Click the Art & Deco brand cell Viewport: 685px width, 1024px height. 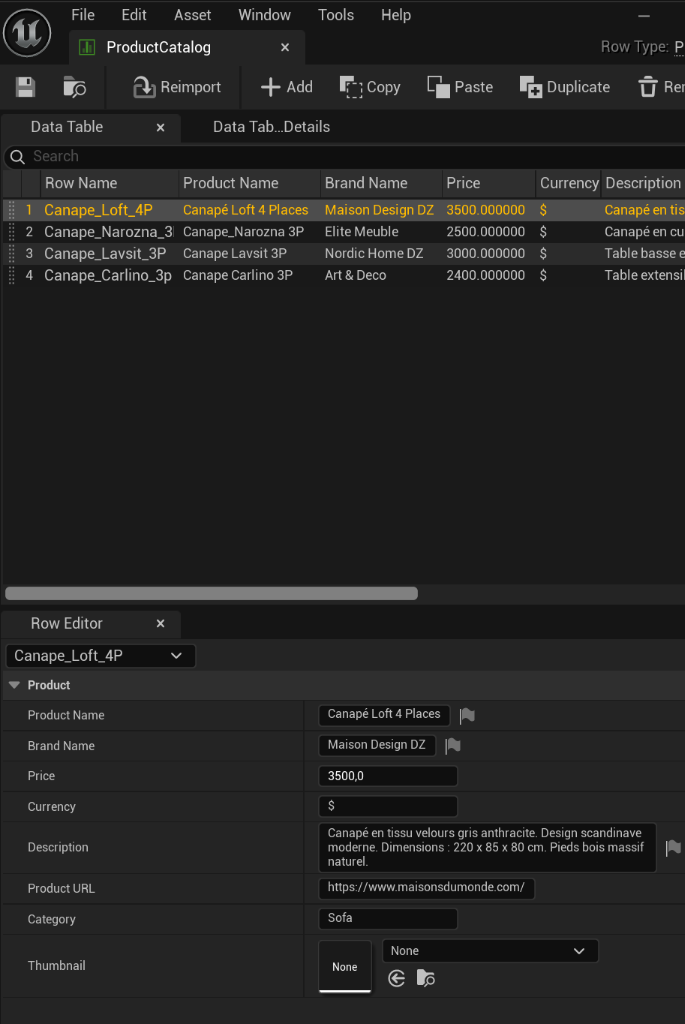[355, 275]
